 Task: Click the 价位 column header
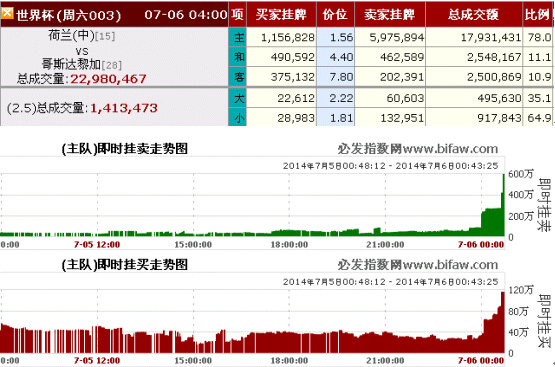click(335, 15)
